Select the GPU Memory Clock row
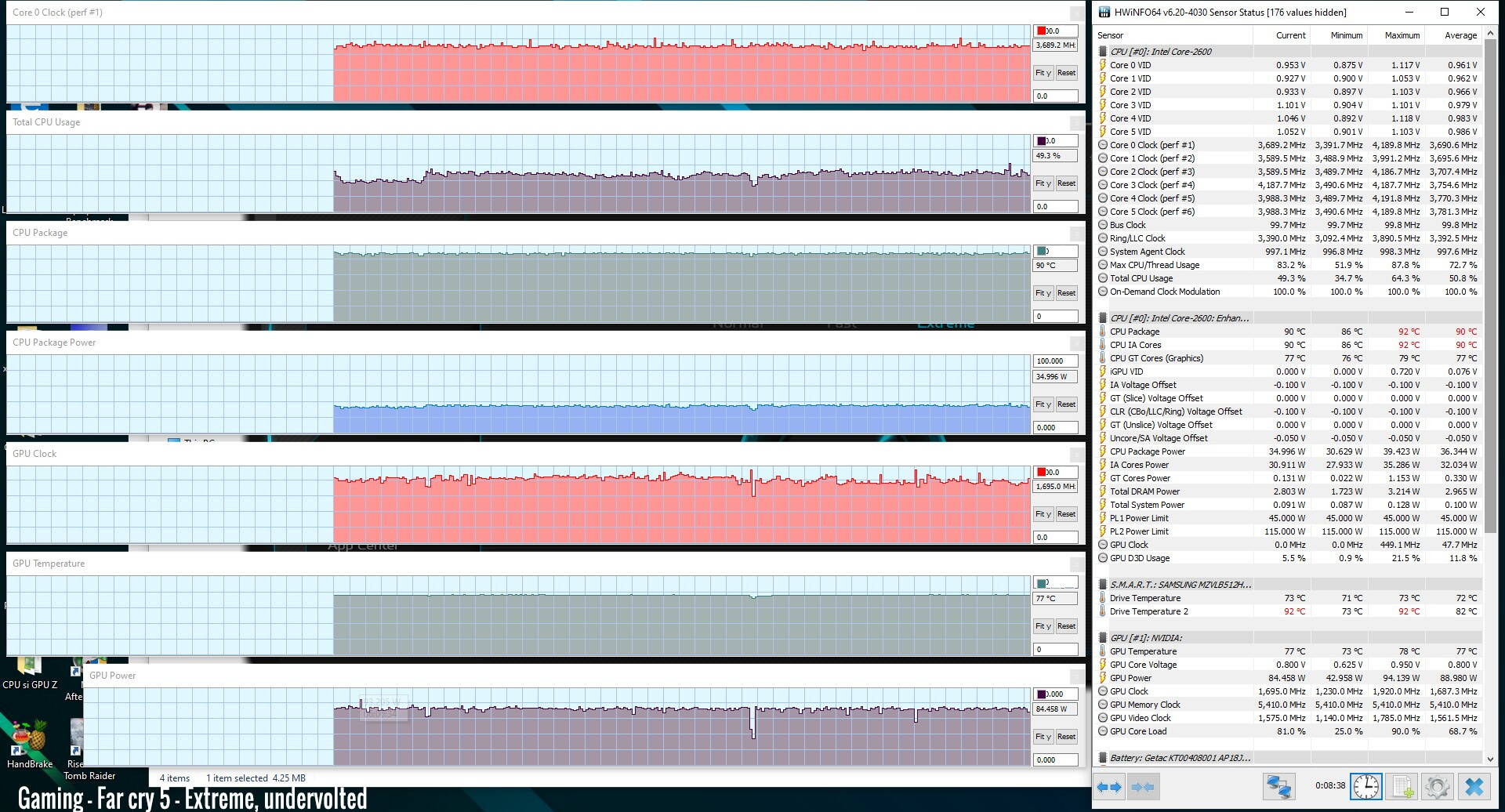This screenshot has height=812, width=1505. (x=1289, y=705)
